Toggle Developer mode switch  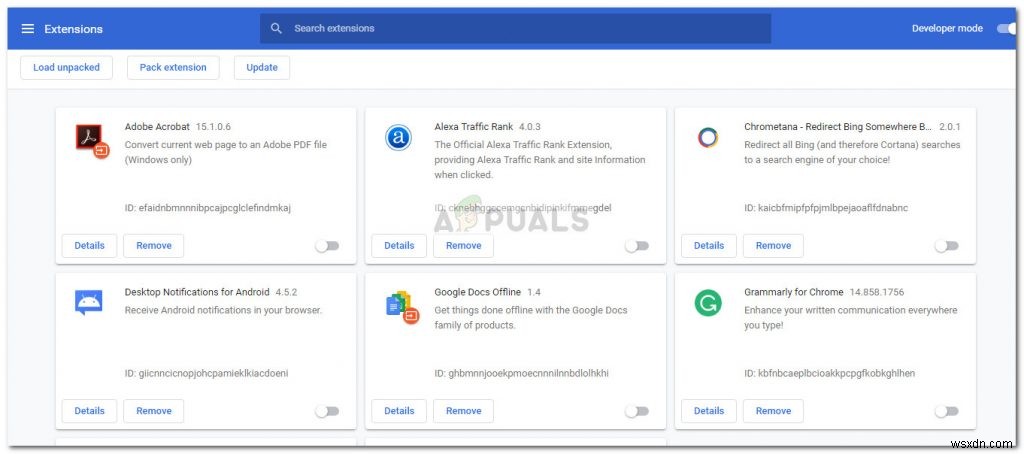pos(1006,28)
